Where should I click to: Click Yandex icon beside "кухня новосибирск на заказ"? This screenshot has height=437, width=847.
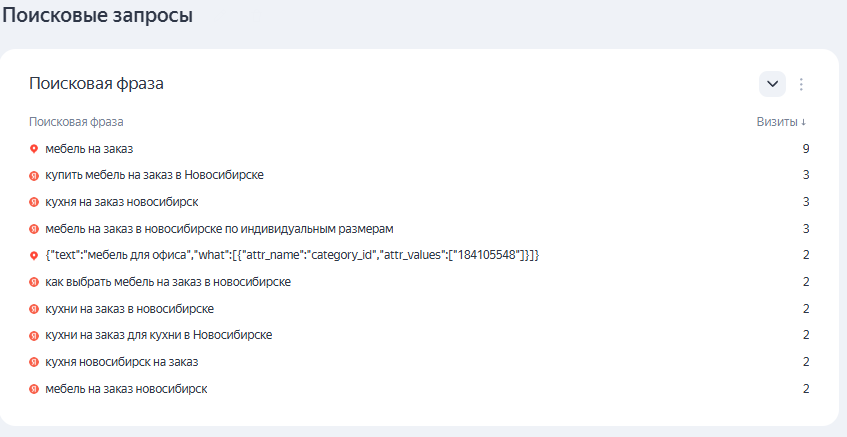tap(34, 362)
